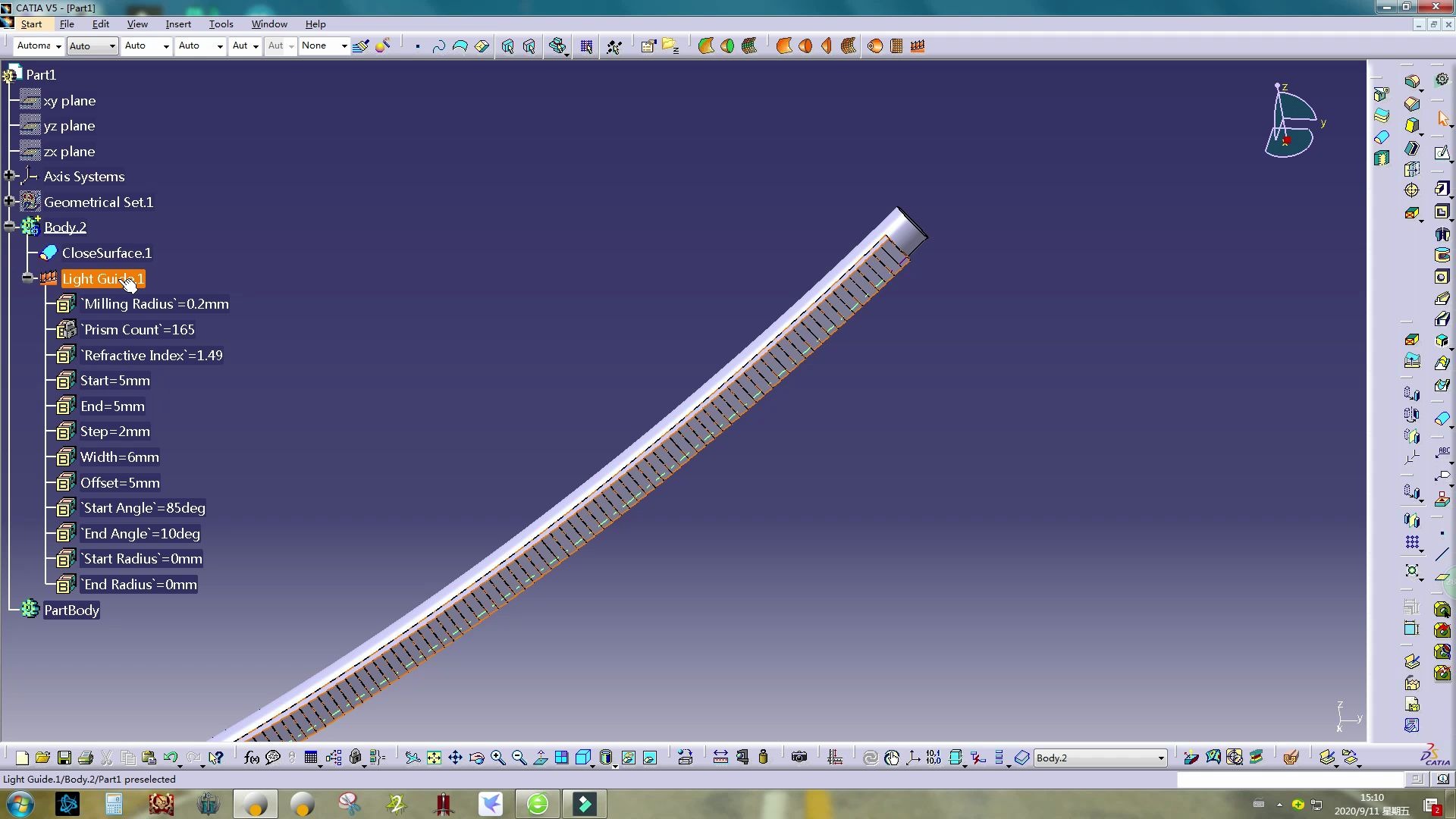Image resolution: width=1456 pixels, height=819 pixels.
Task: Click the Windows Start orb on taskbar
Action: (x=20, y=804)
